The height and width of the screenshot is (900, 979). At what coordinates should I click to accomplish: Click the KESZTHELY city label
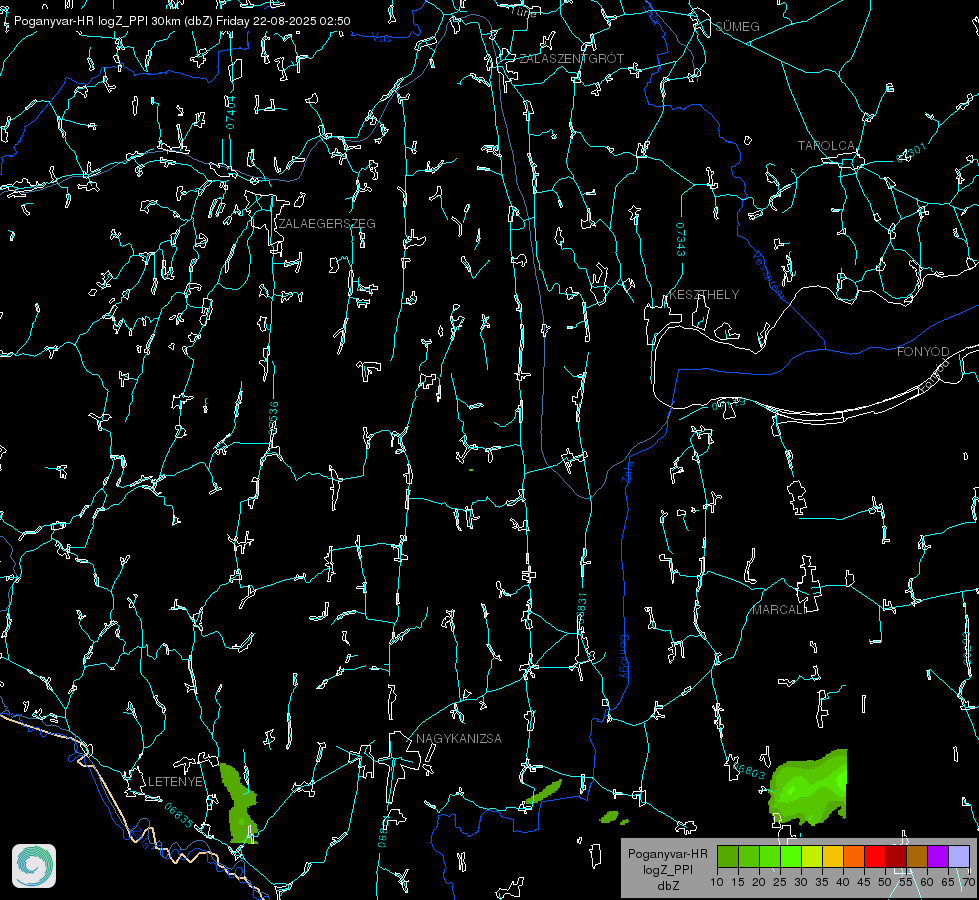click(x=704, y=294)
